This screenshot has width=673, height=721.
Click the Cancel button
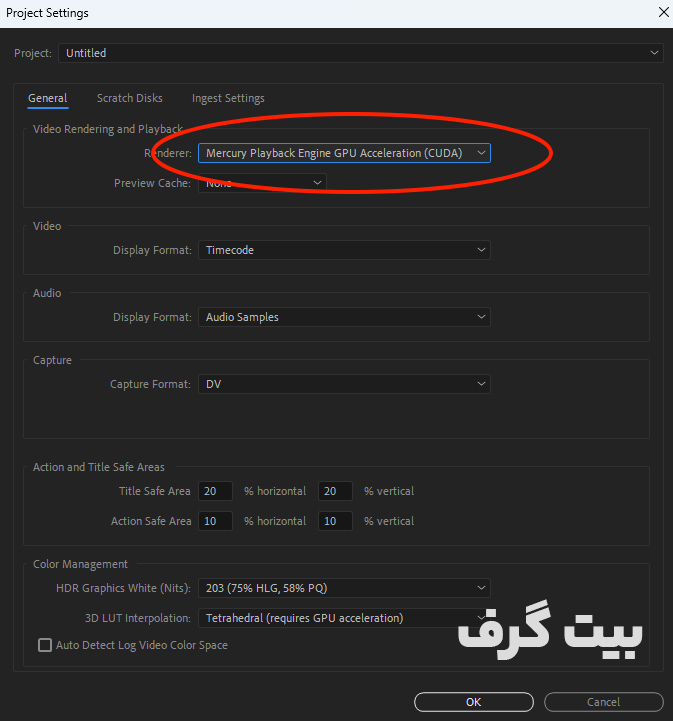[604, 702]
